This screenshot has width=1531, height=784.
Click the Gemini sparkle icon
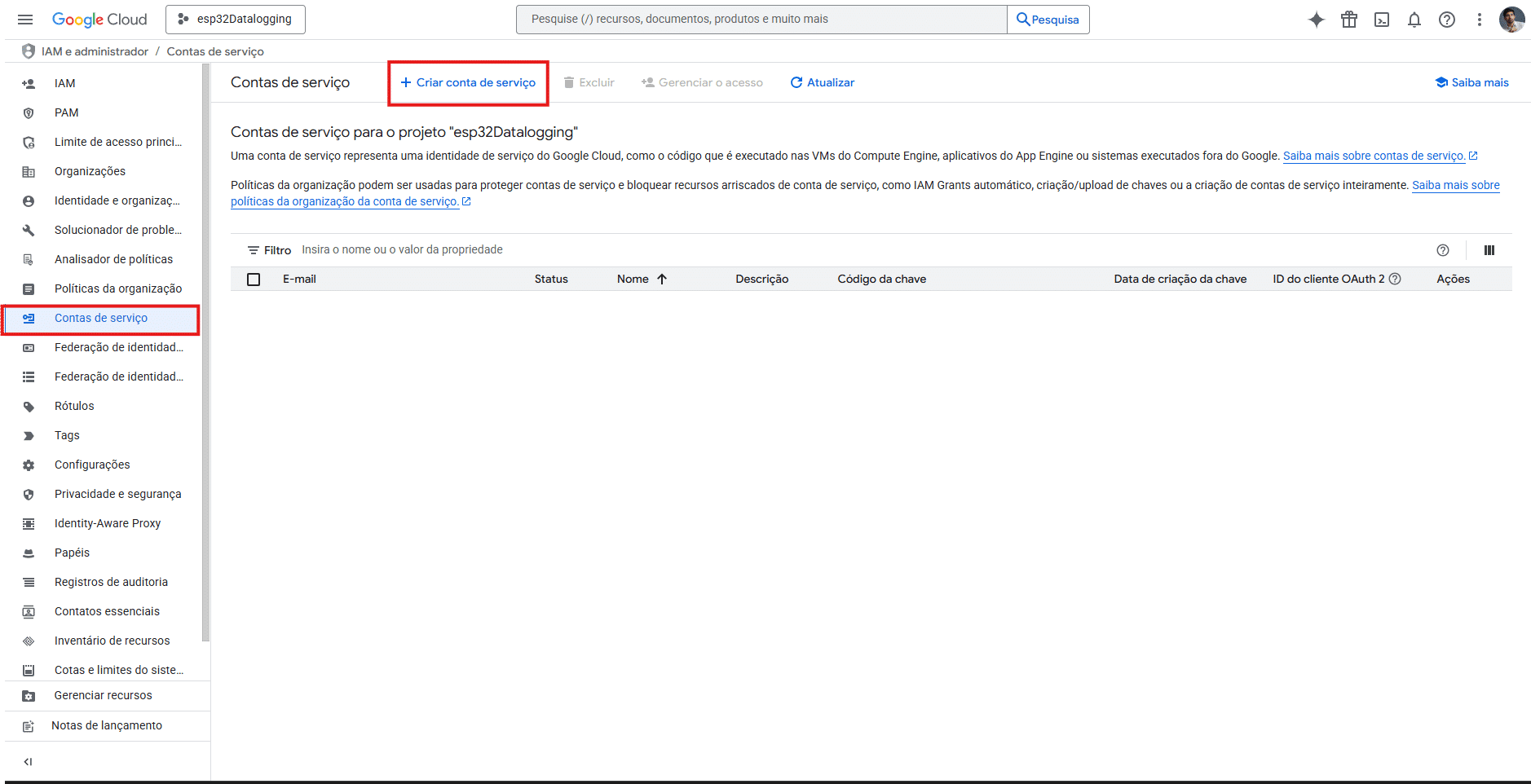[x=1316, y=20]
